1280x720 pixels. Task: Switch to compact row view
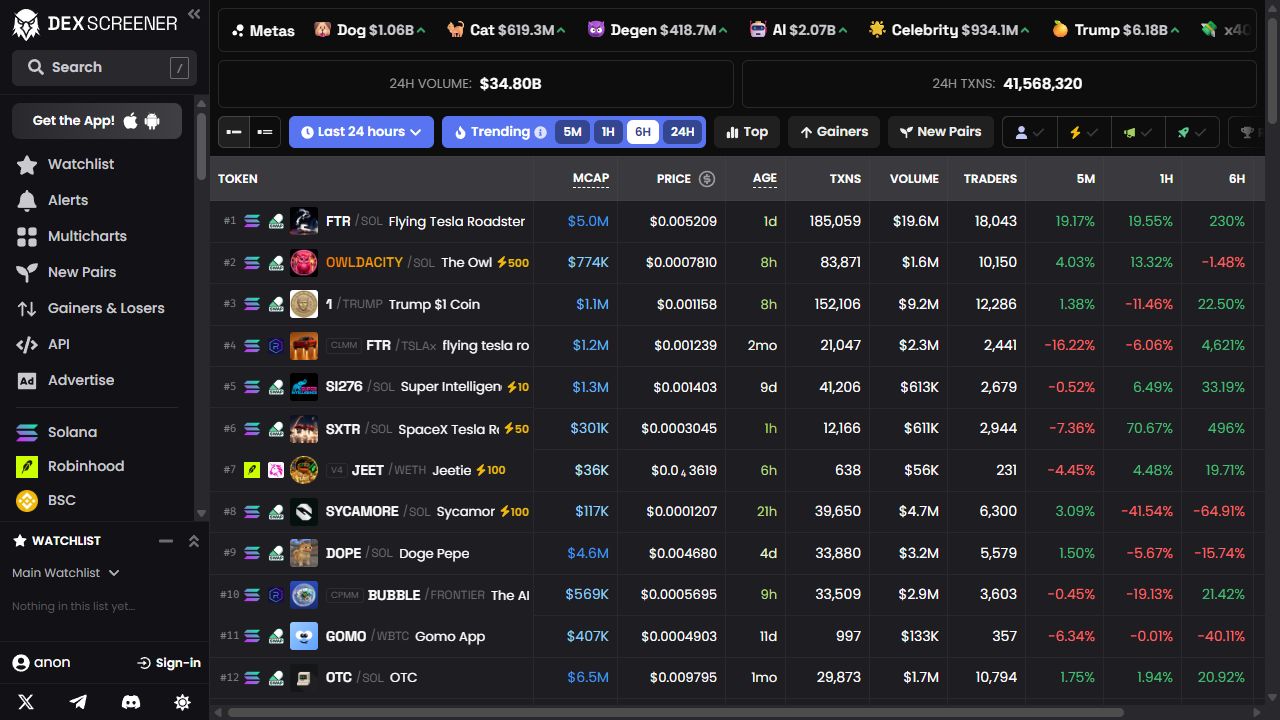click(234, 132)
